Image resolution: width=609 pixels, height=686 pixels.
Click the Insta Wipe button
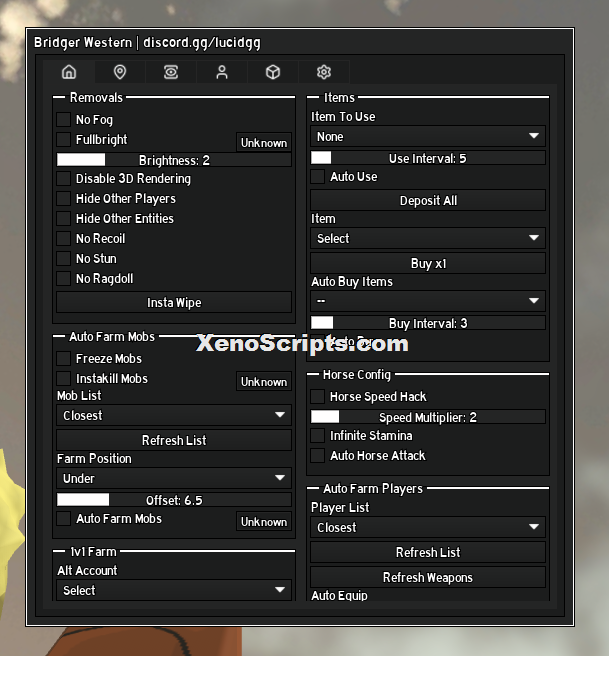[x=174, y=302]
